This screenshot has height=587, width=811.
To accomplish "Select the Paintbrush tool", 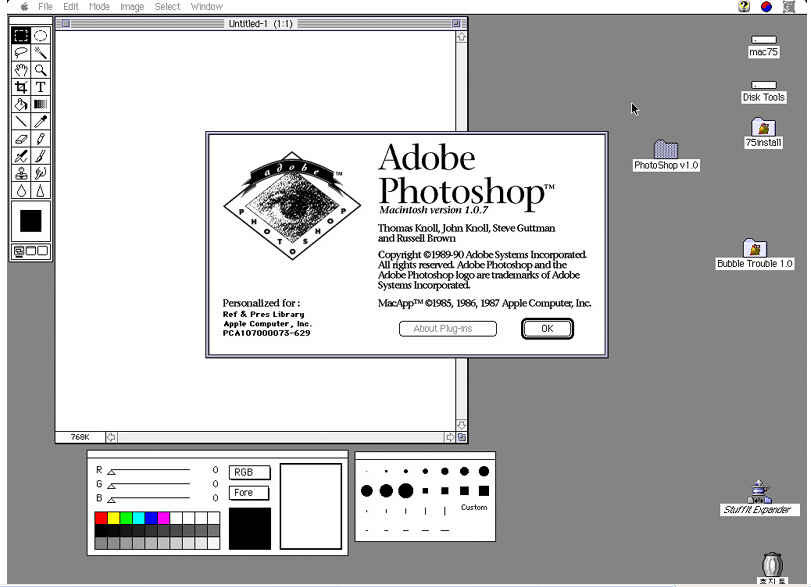I will pos(40,156).
